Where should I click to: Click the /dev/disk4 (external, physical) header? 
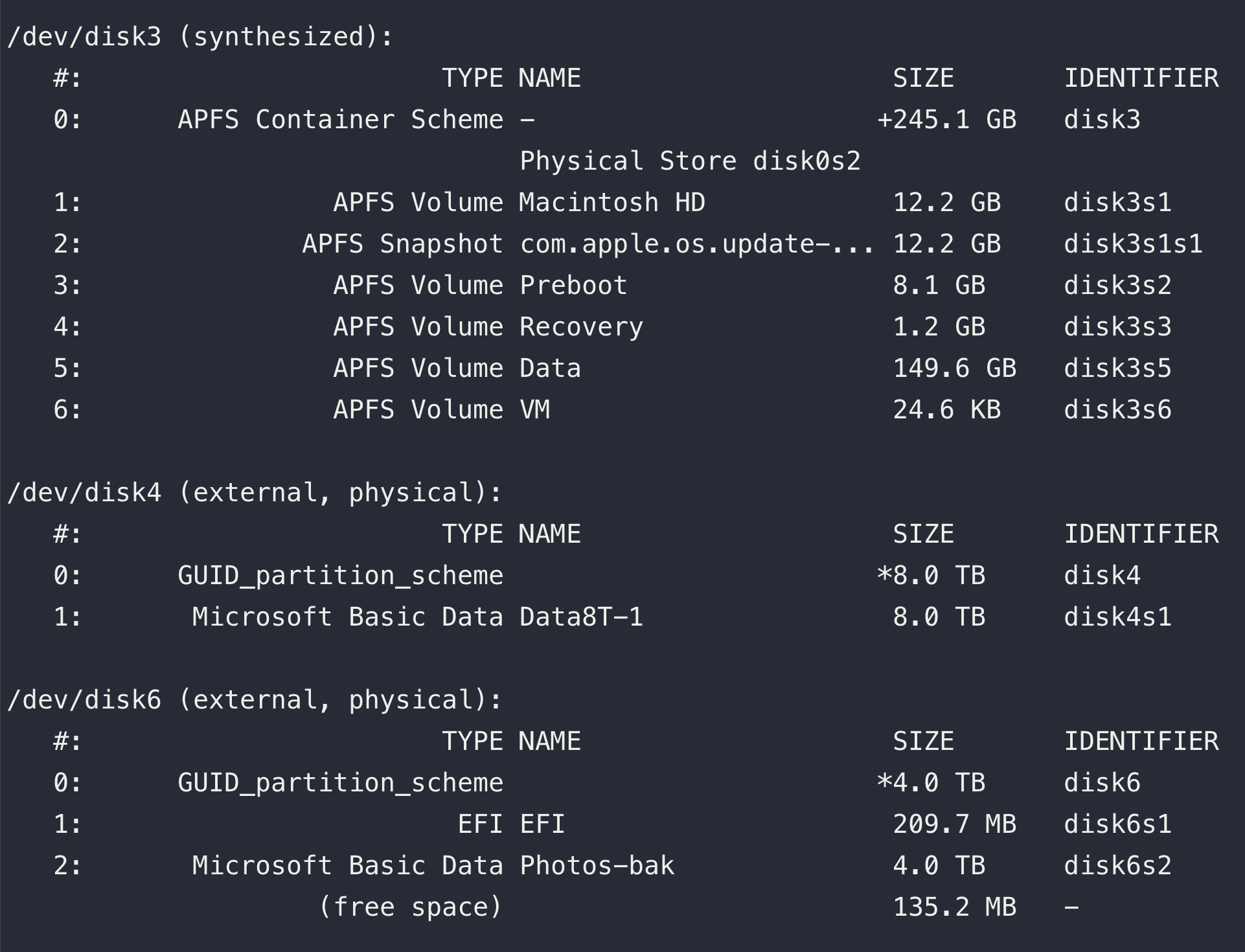coord(254,493)
